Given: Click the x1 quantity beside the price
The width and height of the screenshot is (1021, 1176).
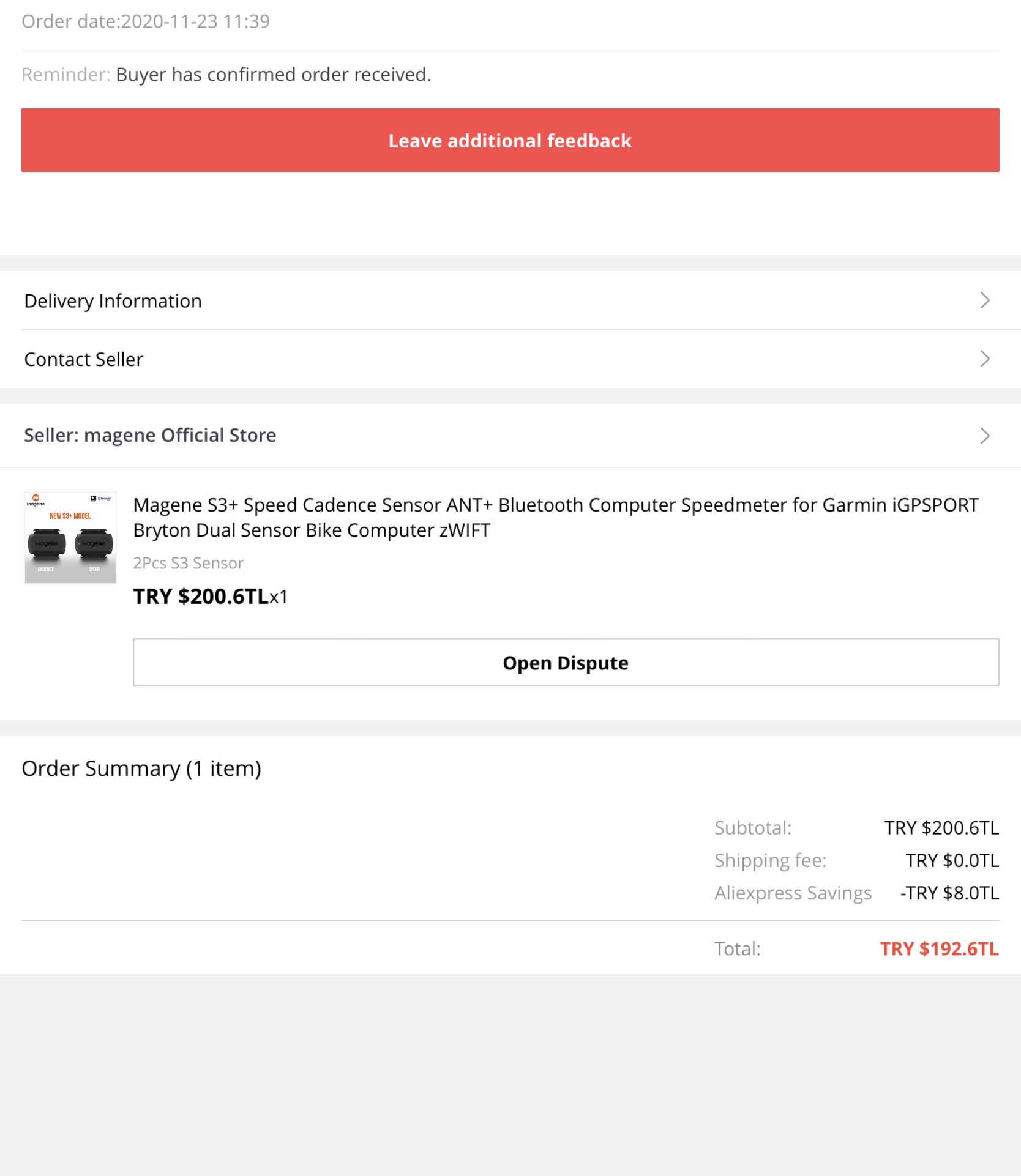Looking at the screenshot, I should pos(279,597).
